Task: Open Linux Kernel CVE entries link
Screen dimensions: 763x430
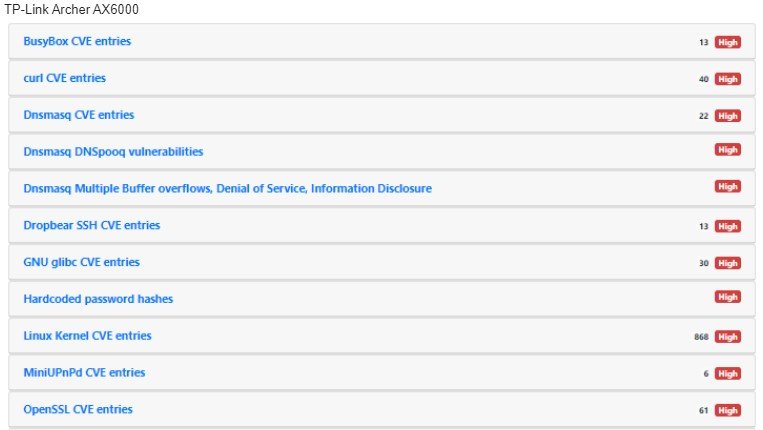Action: pyautogui.click(x=87, y=336)
